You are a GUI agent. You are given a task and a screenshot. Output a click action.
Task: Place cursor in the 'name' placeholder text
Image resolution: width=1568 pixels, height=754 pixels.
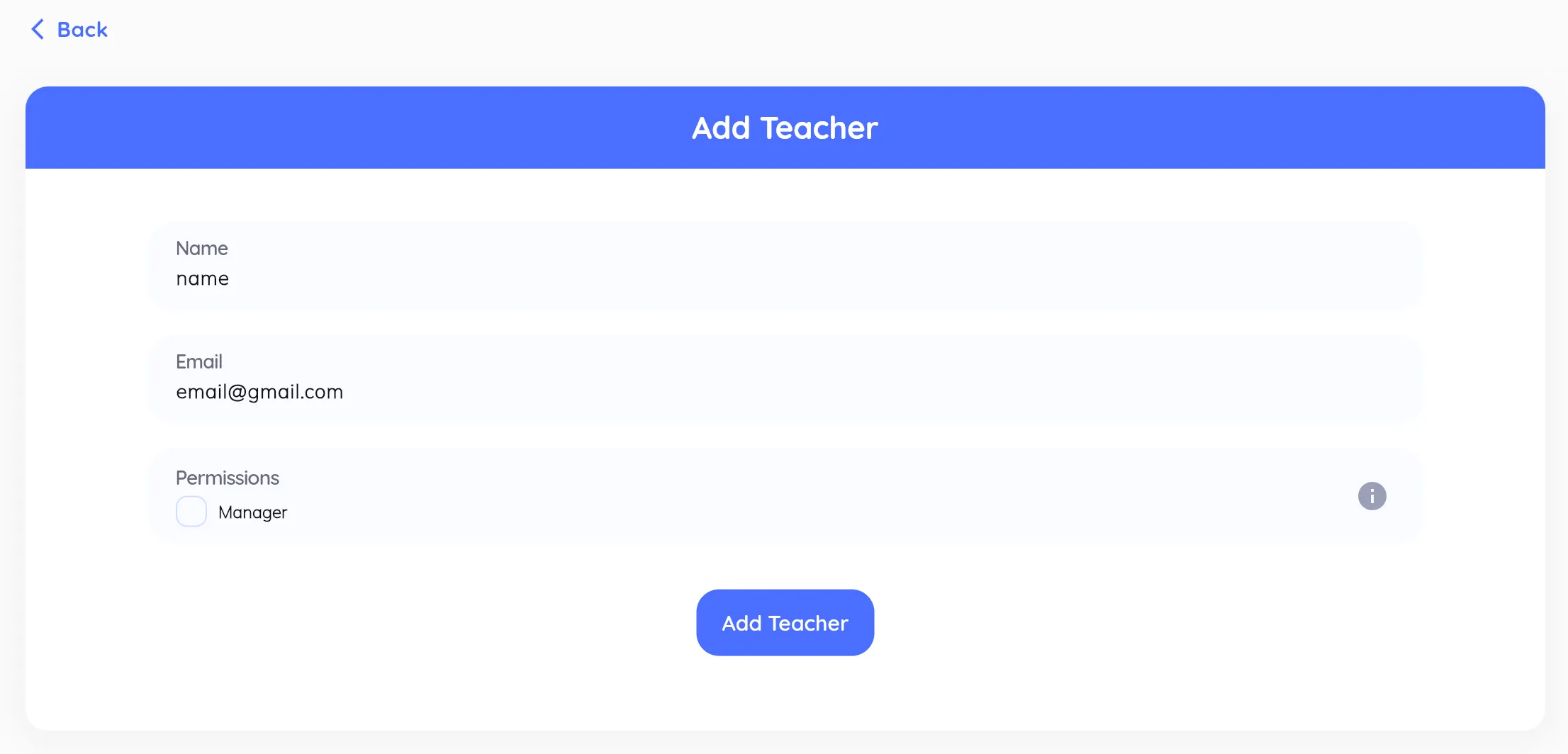203,278
